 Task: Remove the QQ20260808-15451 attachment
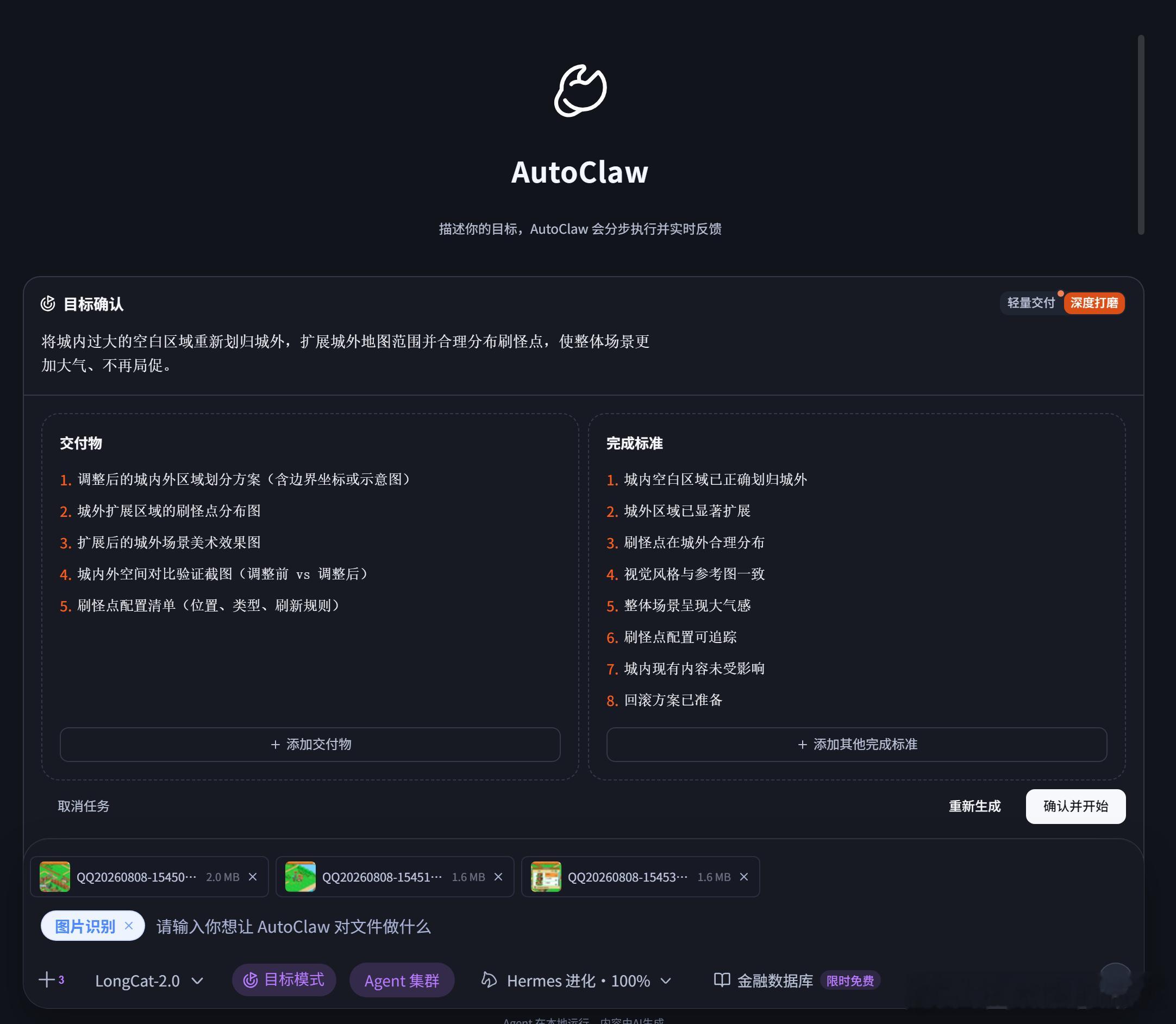tap(498, 877)
